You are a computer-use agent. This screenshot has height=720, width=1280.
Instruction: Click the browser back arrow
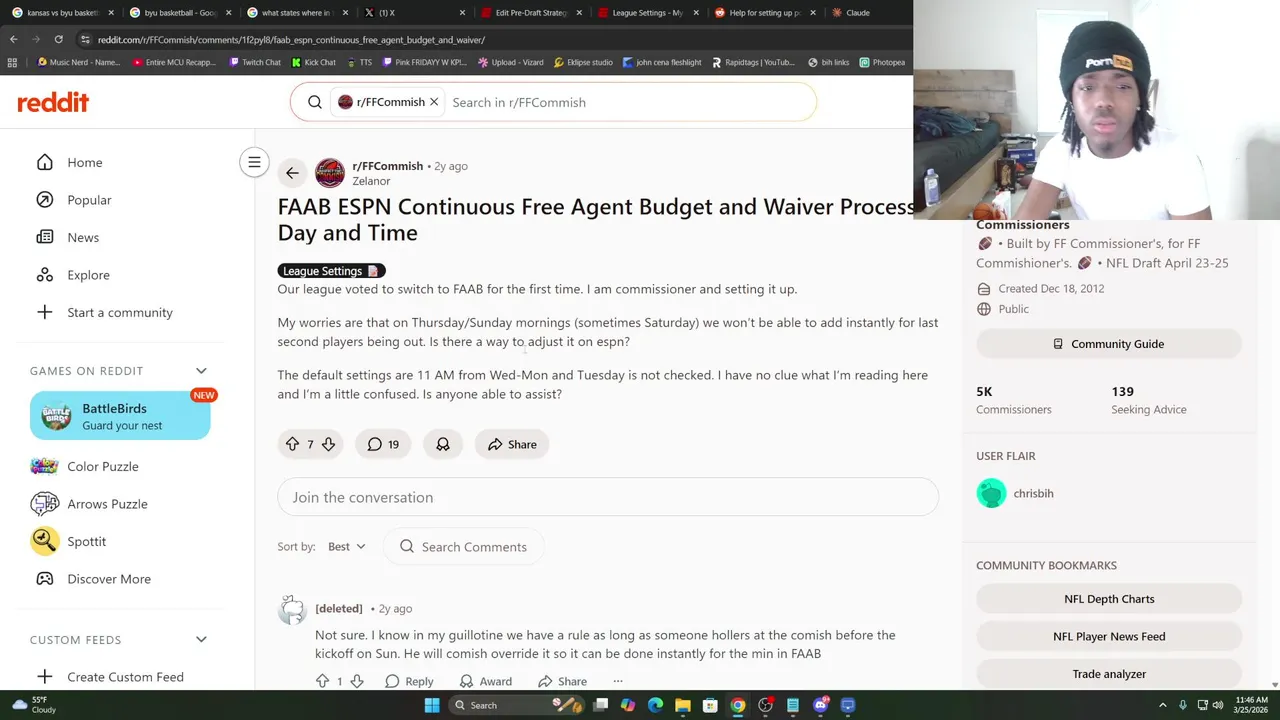click(x=13, y=39)
